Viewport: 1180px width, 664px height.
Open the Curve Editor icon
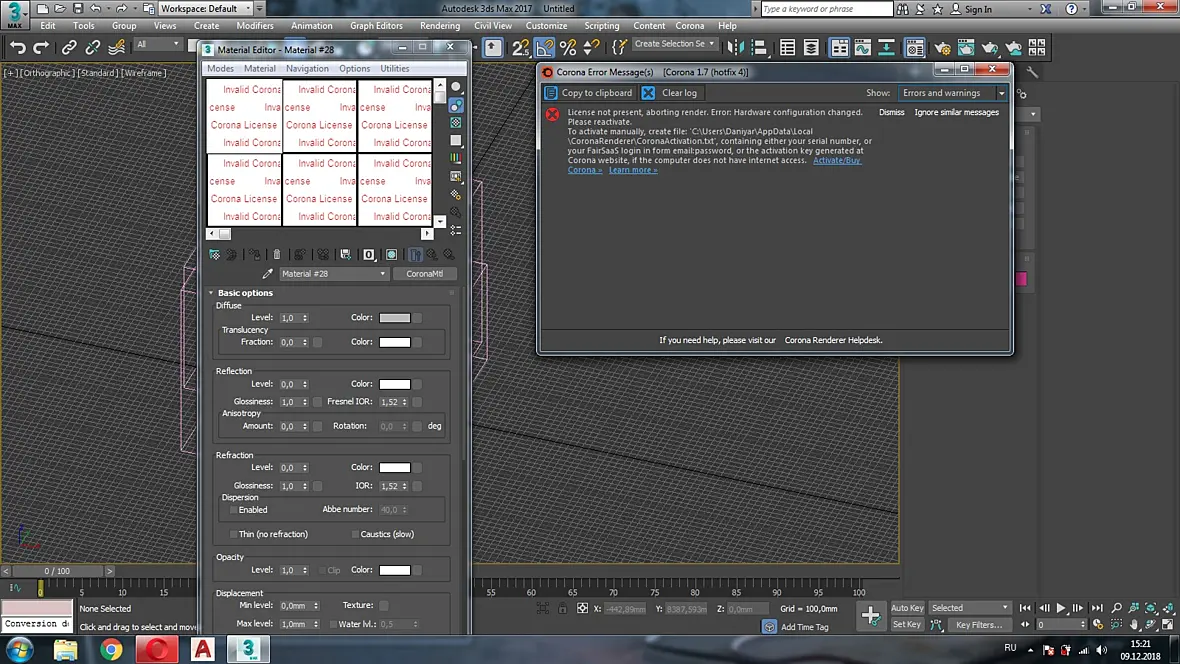862,47
